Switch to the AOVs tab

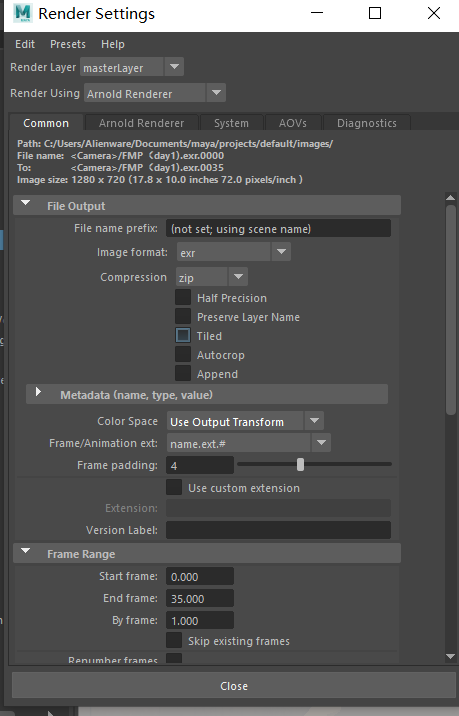click(293, 123)
